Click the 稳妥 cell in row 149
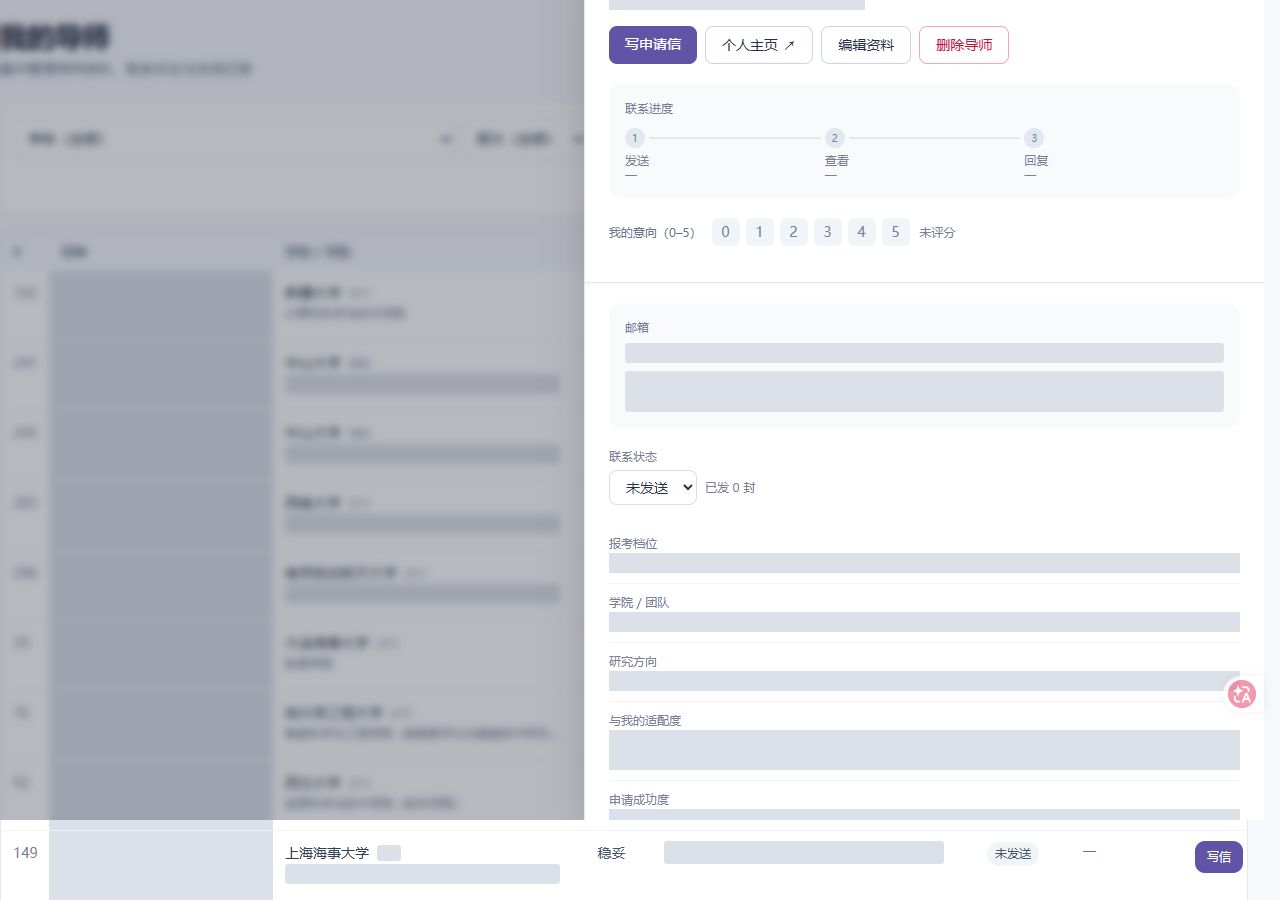This screenshot has height=900, width=1280. (611, 853)
